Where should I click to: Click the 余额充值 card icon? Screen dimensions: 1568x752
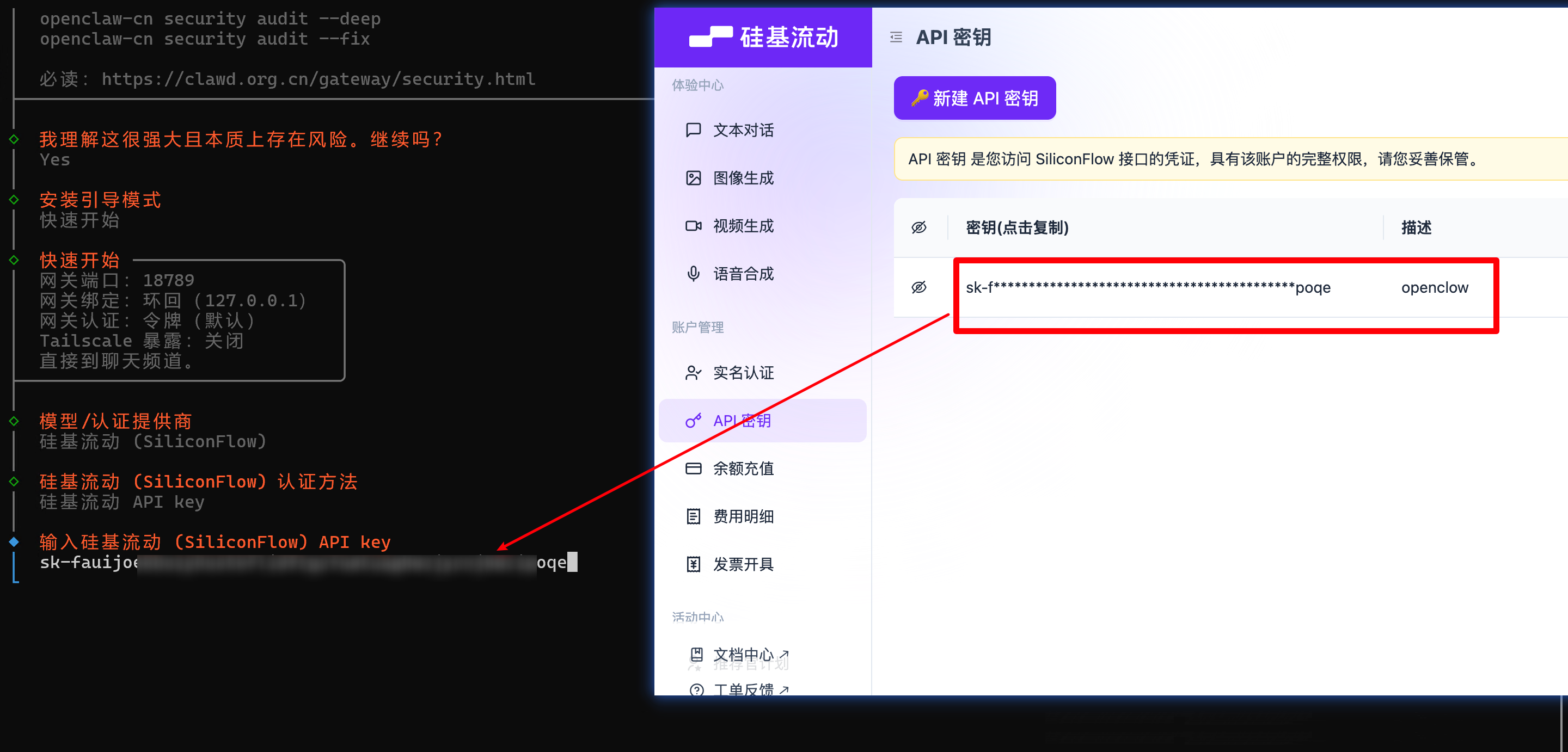pyautogui.click(x=693, y=469)
